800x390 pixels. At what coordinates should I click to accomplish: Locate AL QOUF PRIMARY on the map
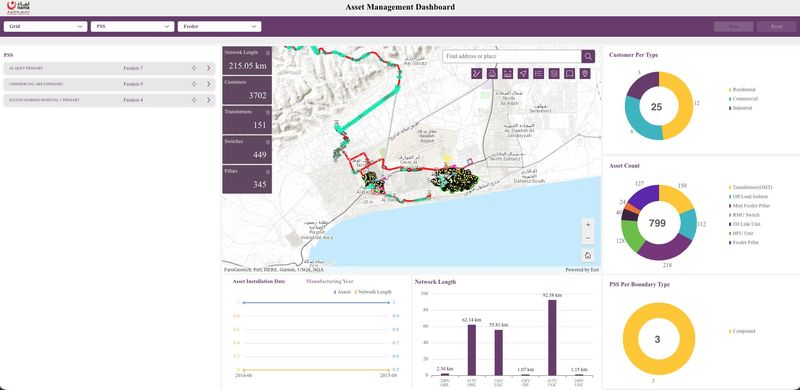point(194,68)
